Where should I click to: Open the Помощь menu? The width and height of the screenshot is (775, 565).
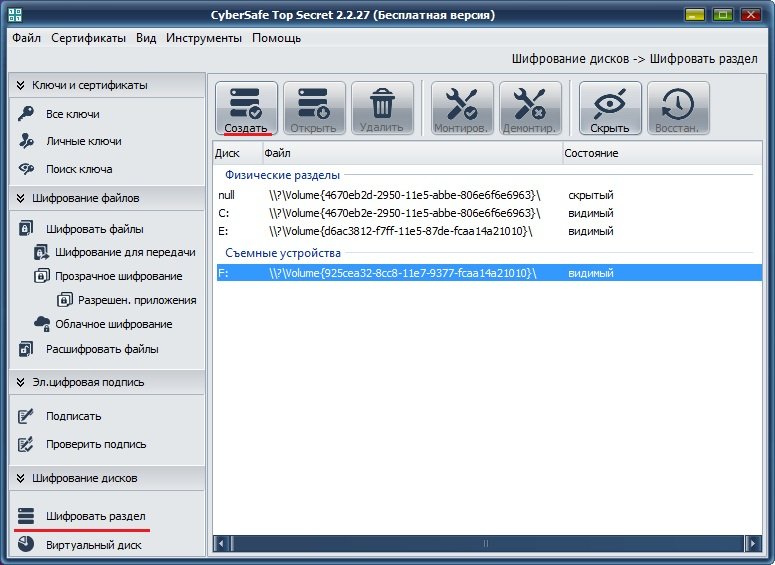(276, 38)
